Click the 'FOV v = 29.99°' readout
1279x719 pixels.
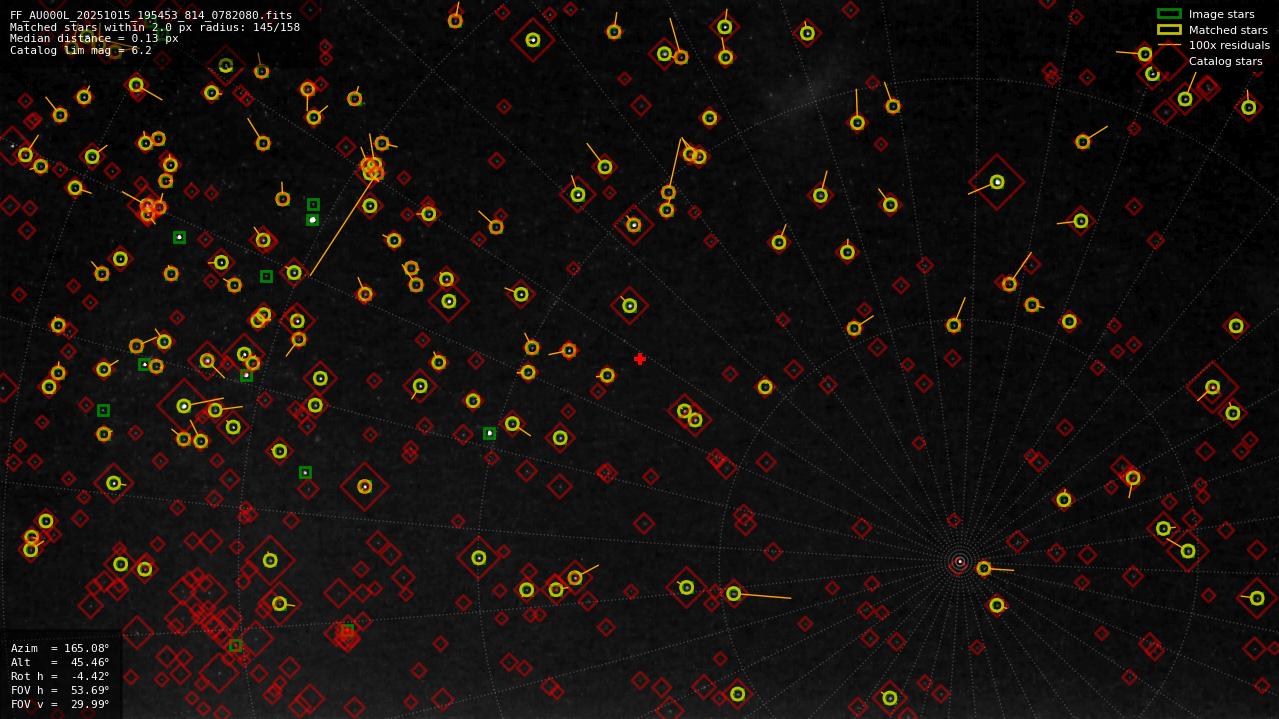click(x=60, y=704)
